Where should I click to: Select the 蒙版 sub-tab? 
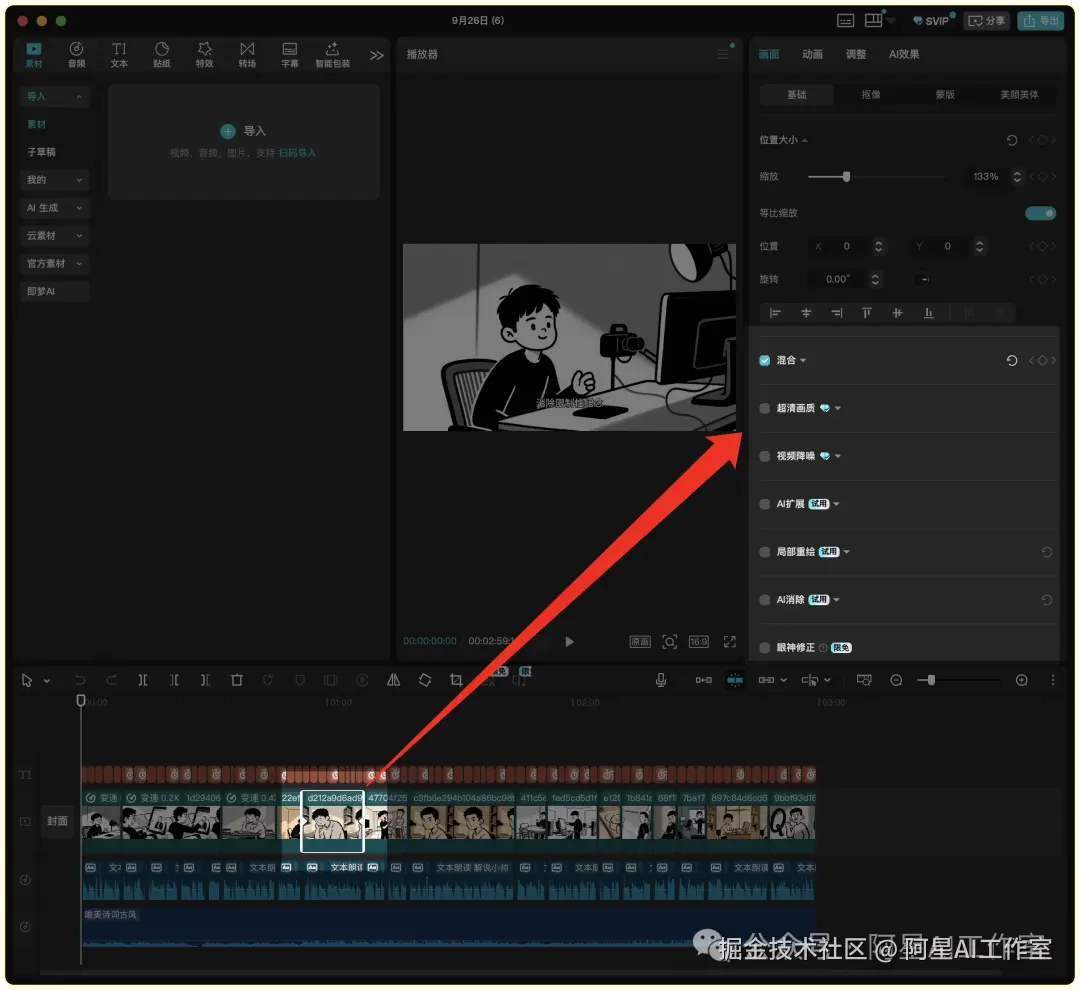(945, 94)
